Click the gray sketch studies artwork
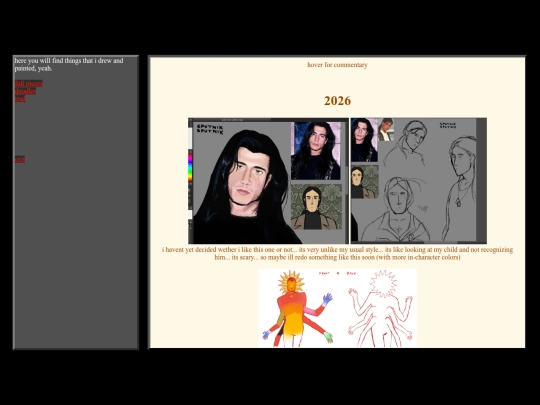The image size is (540, 405). pos(418,181)
